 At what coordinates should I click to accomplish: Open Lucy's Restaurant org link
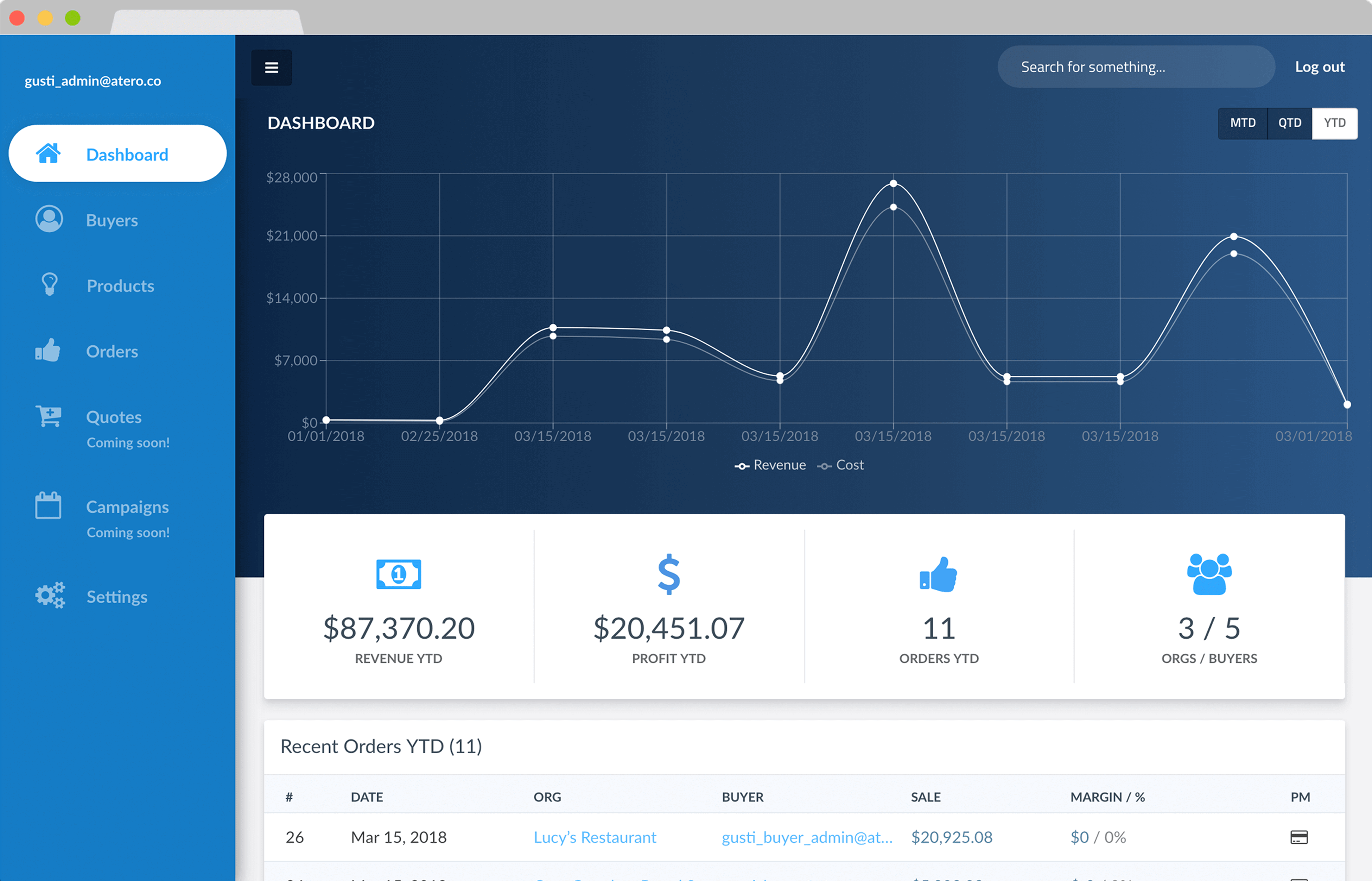point(595,837)
